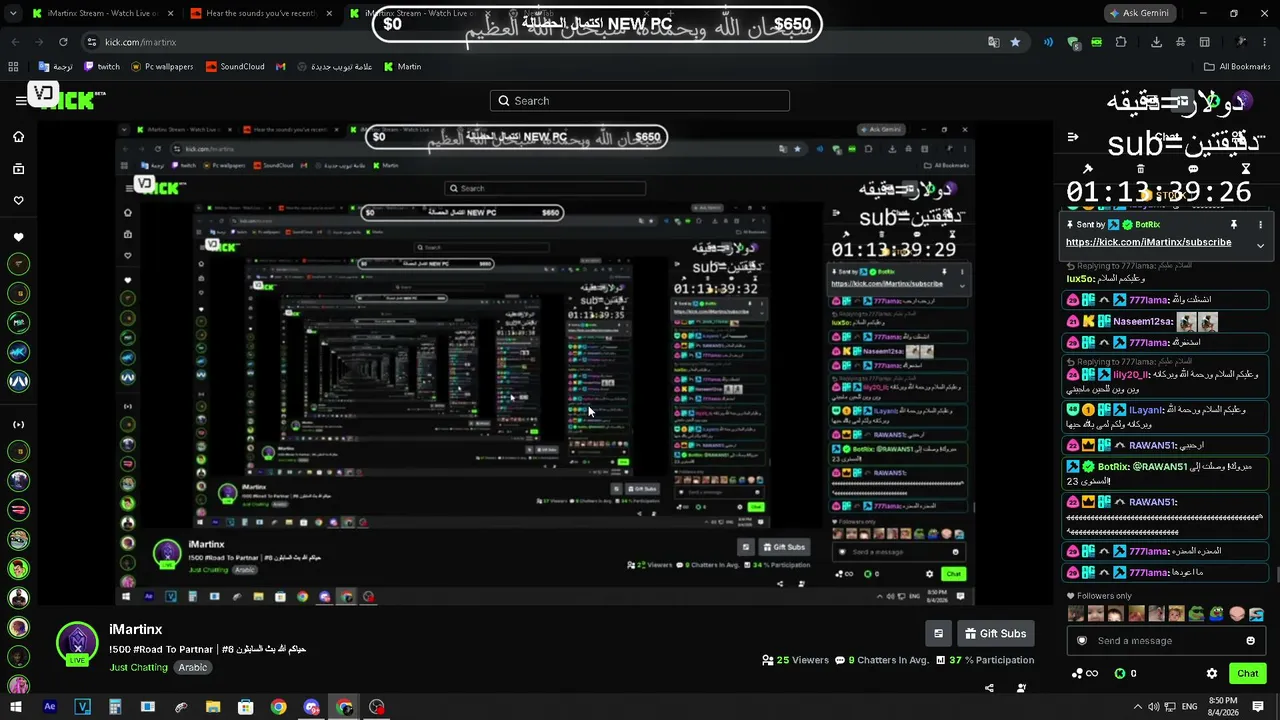Open Chrome apps grid icon

pyautogui.click(x=13, y=67)
